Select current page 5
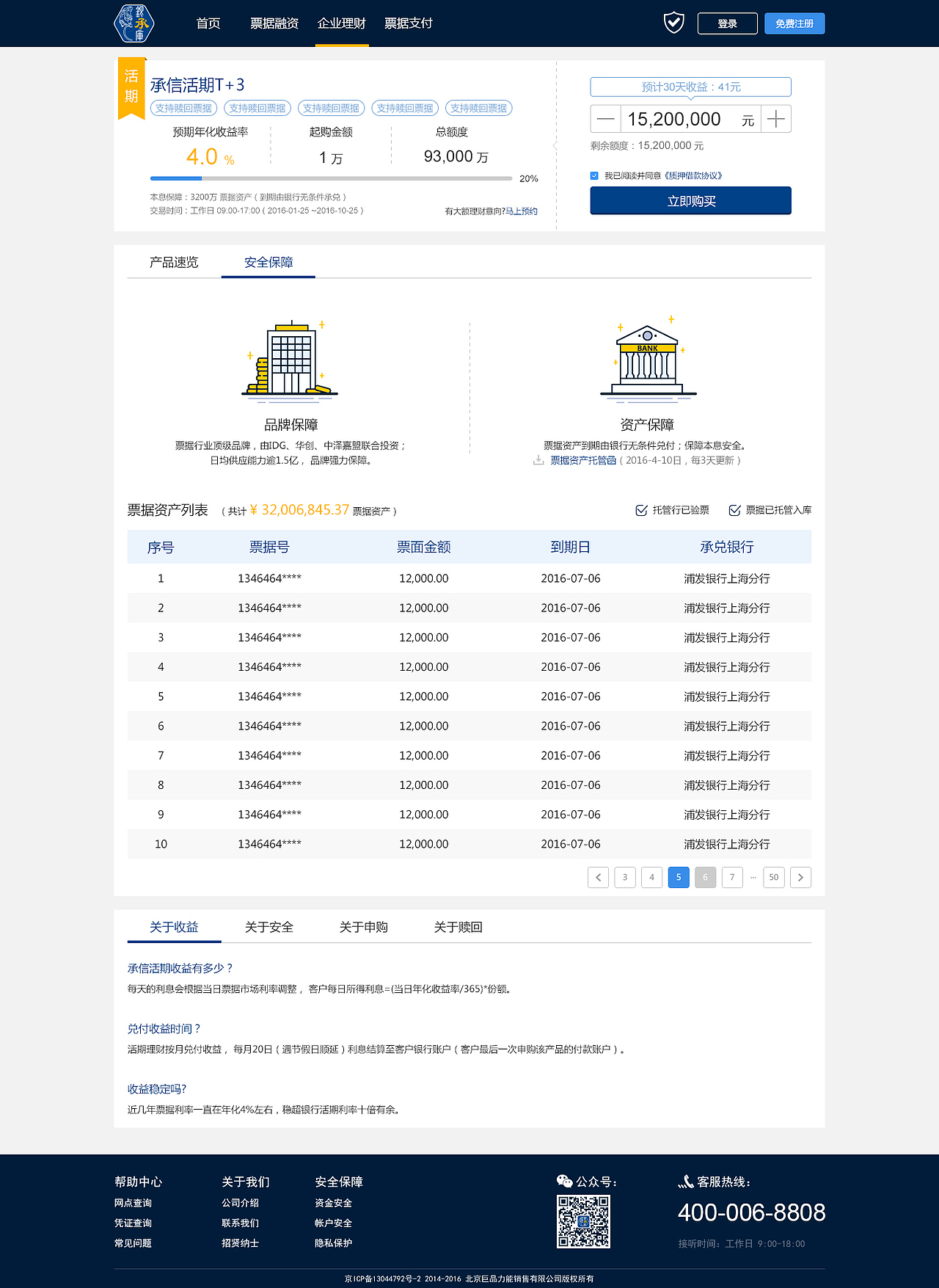This screenshot has height=1288, width=939. click(x=679, y=877)
